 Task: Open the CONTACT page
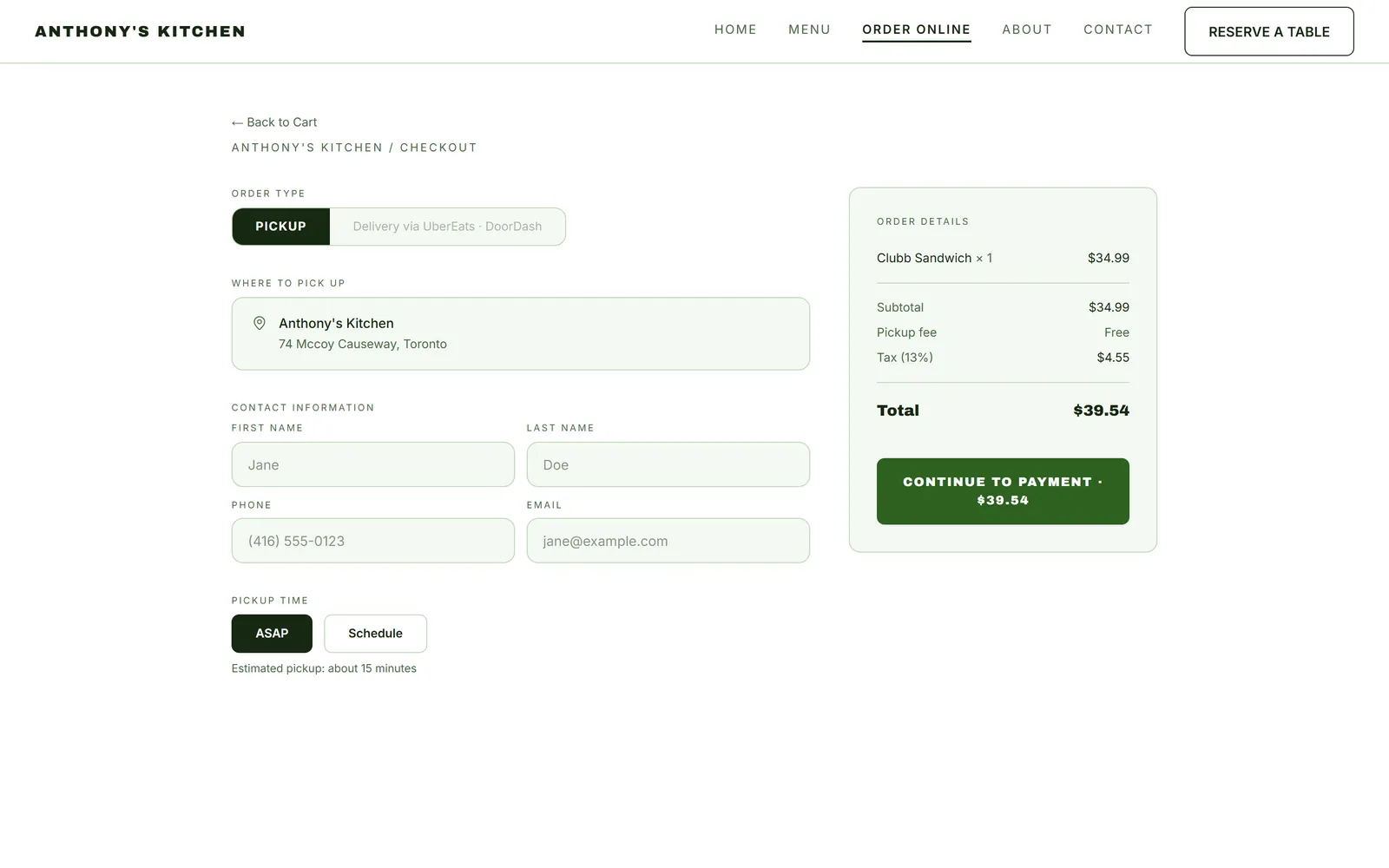tap(1118, 30)
